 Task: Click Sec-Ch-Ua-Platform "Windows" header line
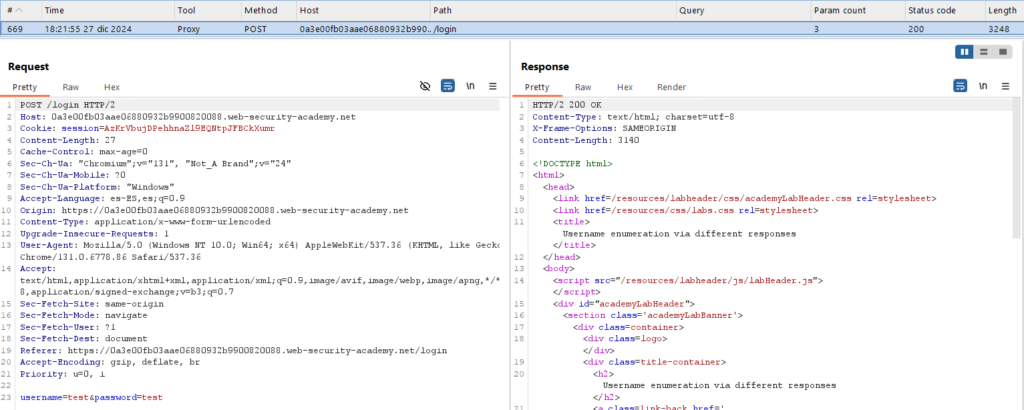(97, 187)
